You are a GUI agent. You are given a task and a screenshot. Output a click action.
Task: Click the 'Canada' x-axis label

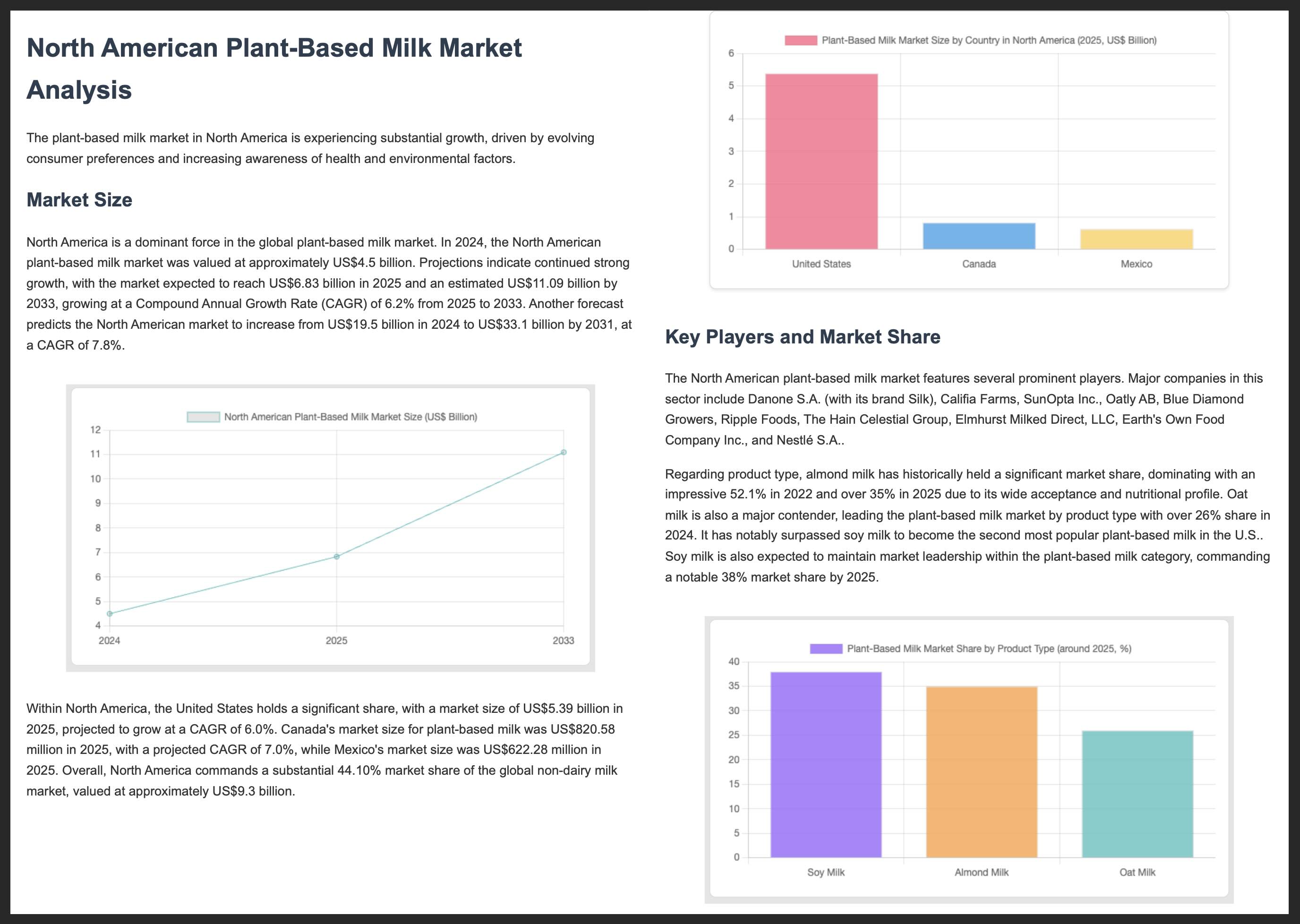tap(979, 264)
